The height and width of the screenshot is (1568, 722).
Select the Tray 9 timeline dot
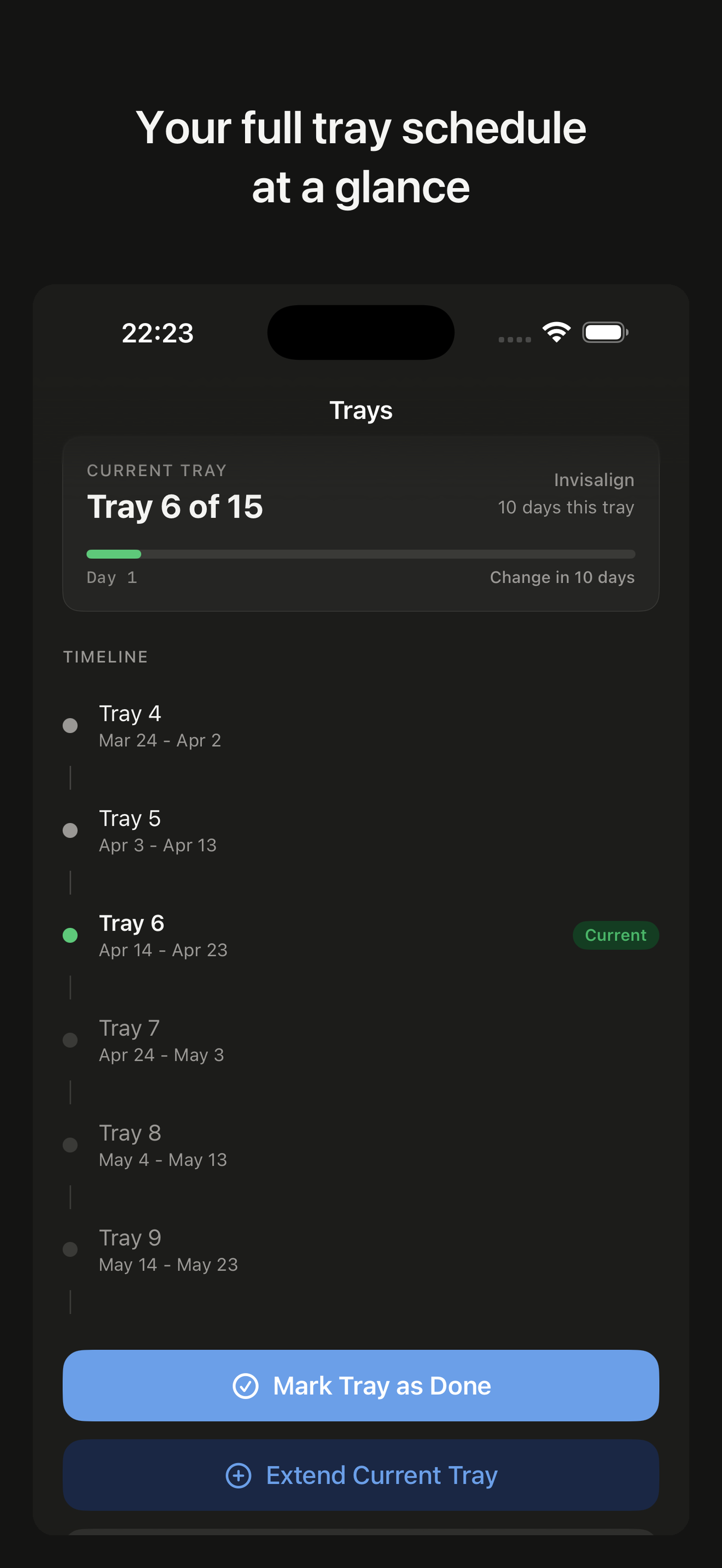point(70,1250)
